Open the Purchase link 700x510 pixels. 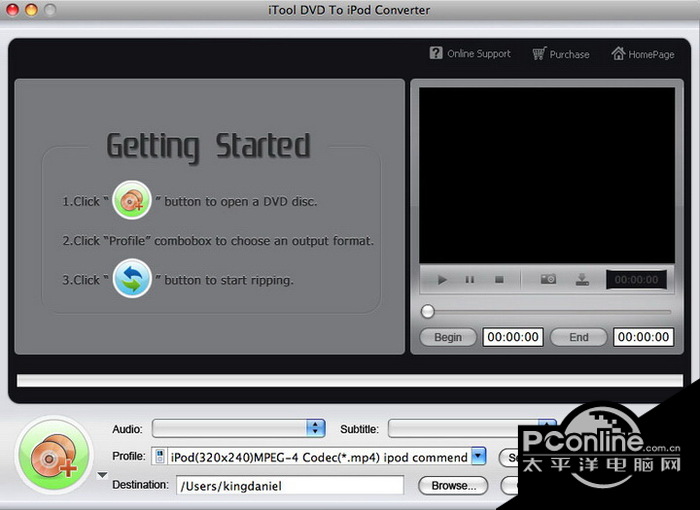click(x=561, y=54)
